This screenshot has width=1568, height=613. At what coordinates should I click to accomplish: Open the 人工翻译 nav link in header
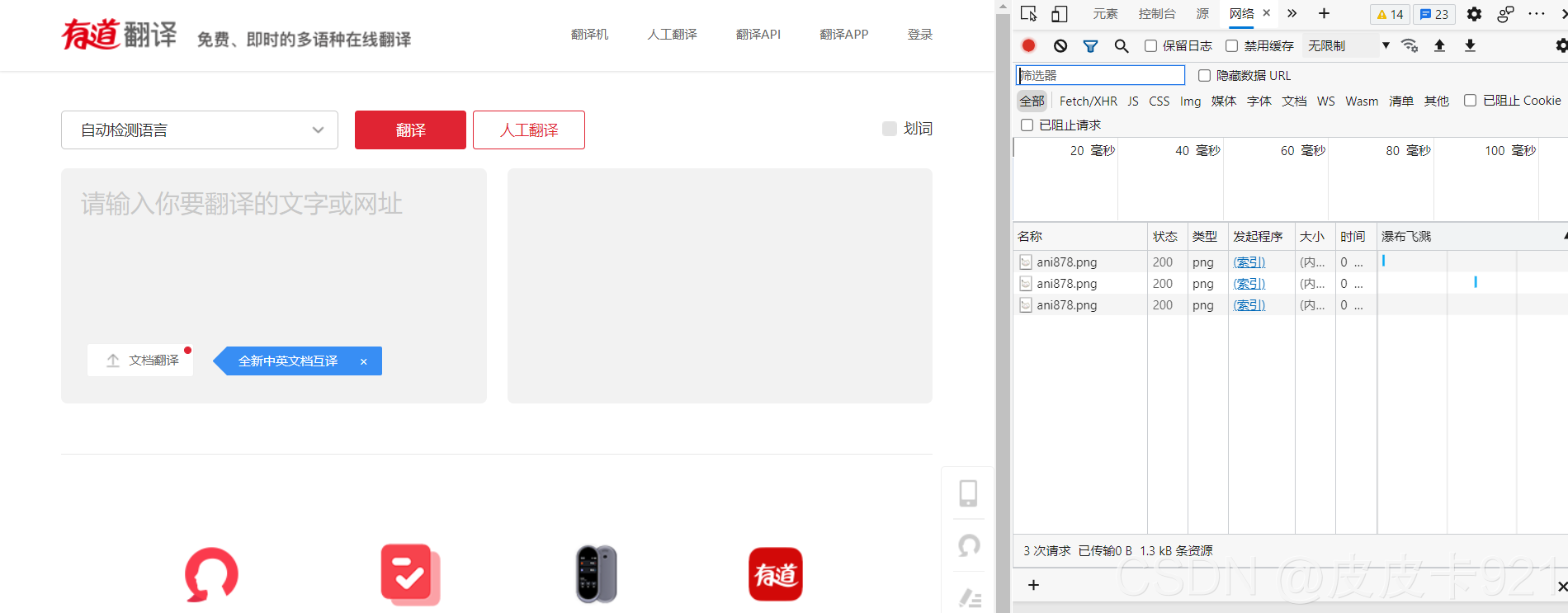pyautogui.click(x=672, y=35)
